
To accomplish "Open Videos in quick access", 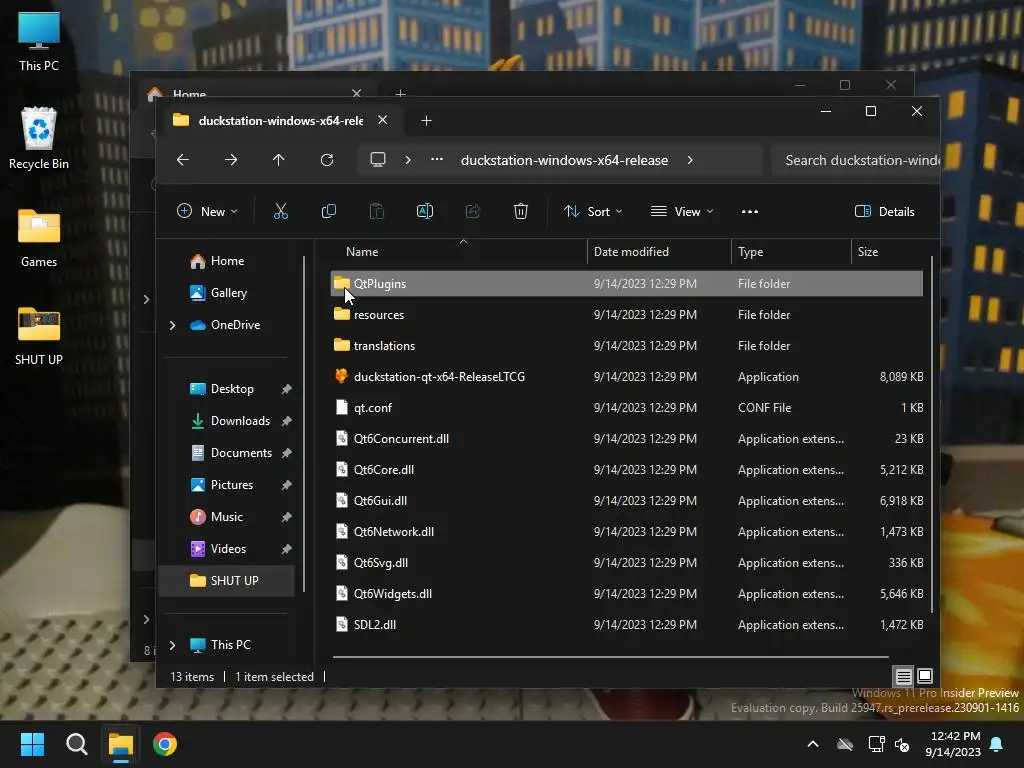I will (228, 549).
